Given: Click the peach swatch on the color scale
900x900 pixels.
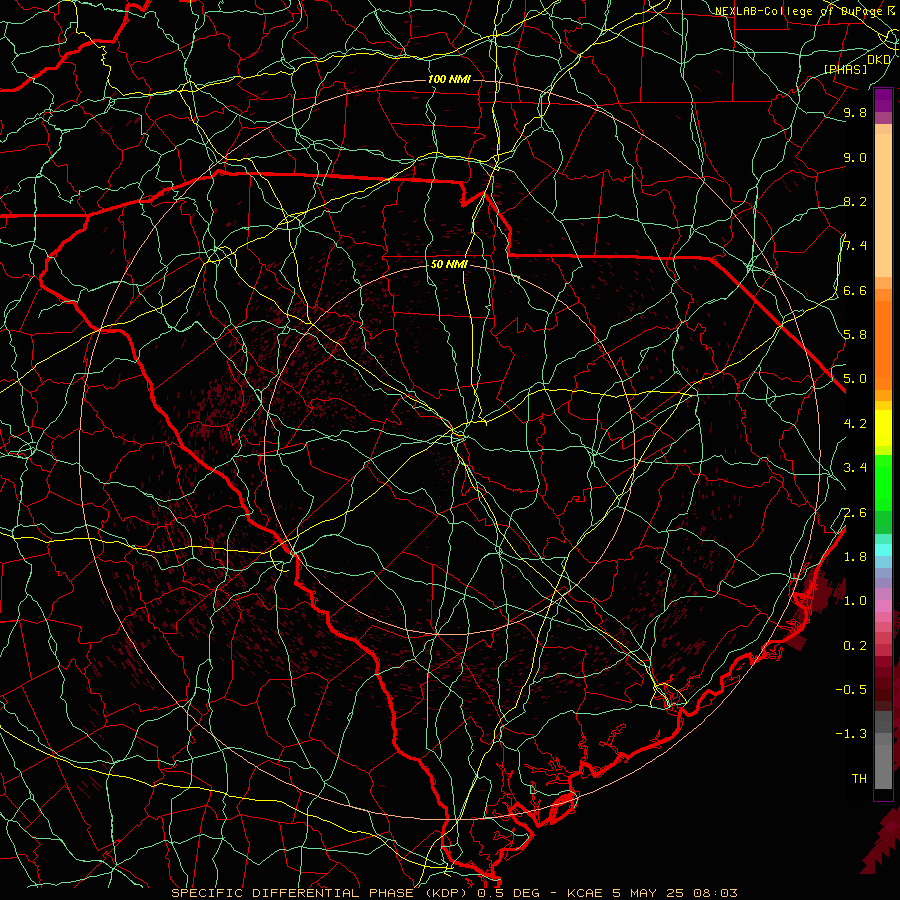Looking at the screenshot, I should [x=883, y=207].
